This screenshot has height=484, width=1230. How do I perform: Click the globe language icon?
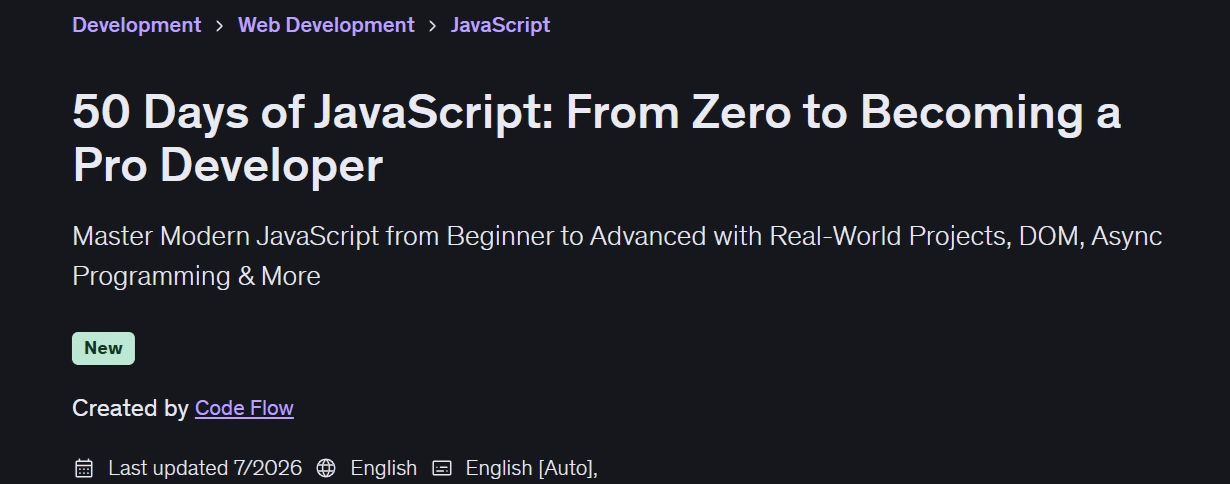(x=326, y=468)
